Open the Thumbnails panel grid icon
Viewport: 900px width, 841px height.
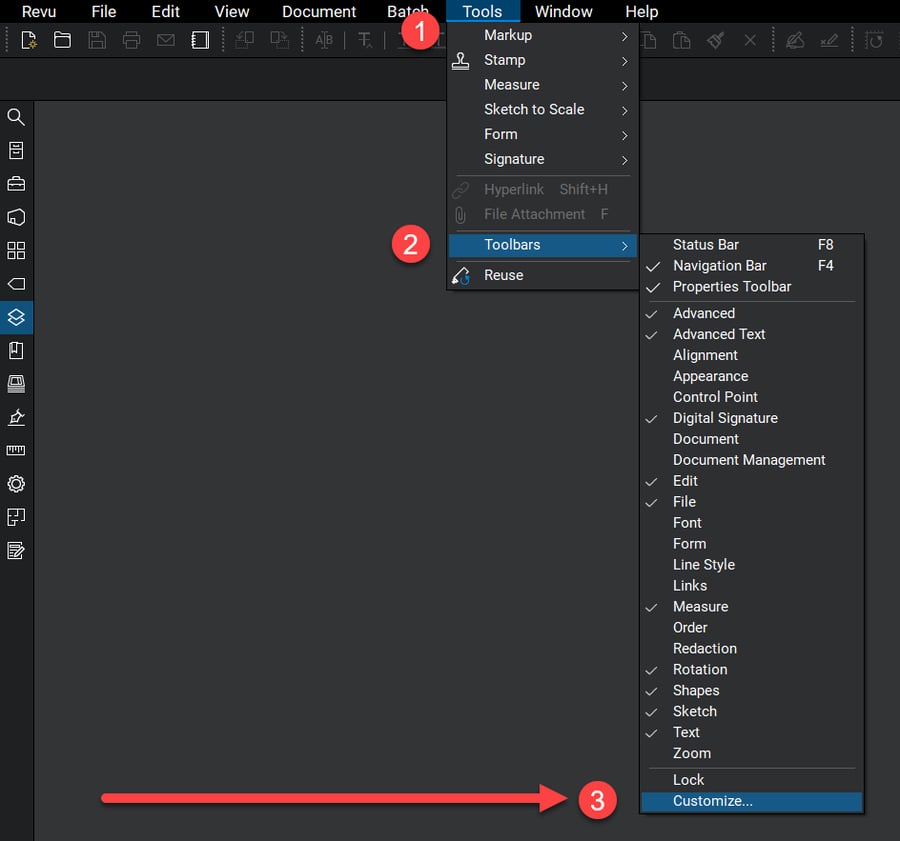tap(16, 251)
